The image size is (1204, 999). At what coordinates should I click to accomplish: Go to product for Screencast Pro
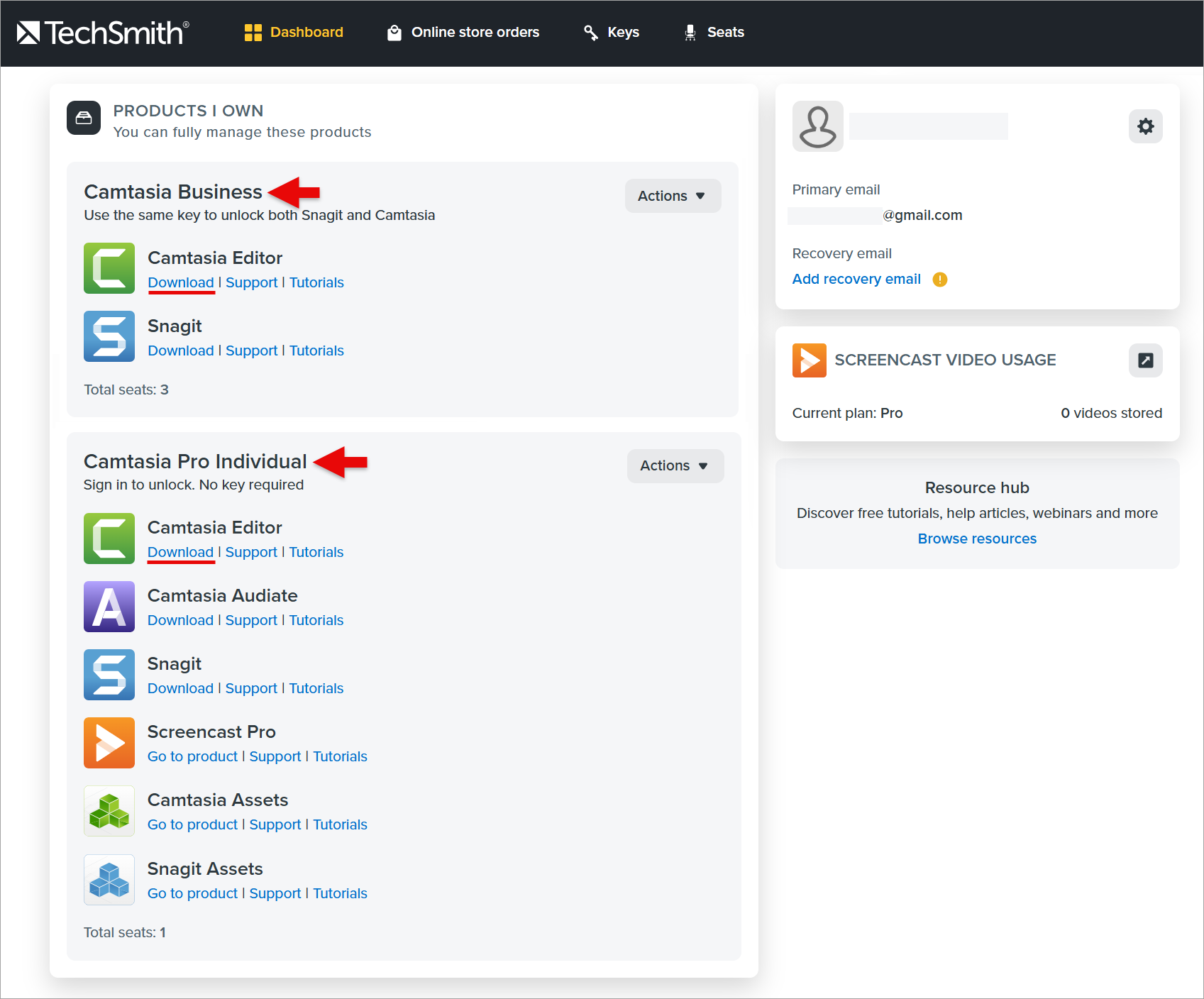coord(193,756)
